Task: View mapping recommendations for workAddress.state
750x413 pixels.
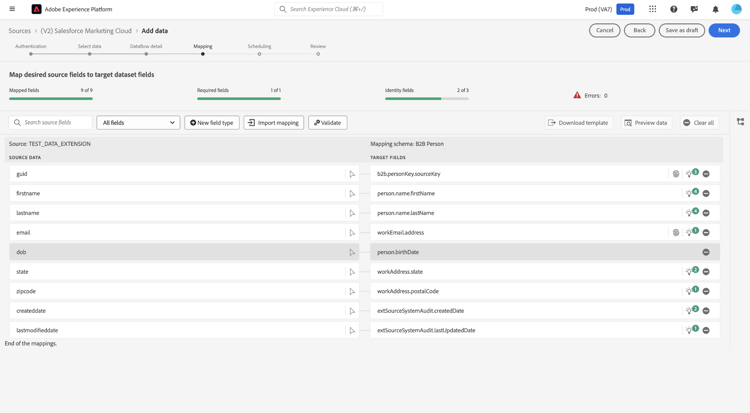Action: 692,271
